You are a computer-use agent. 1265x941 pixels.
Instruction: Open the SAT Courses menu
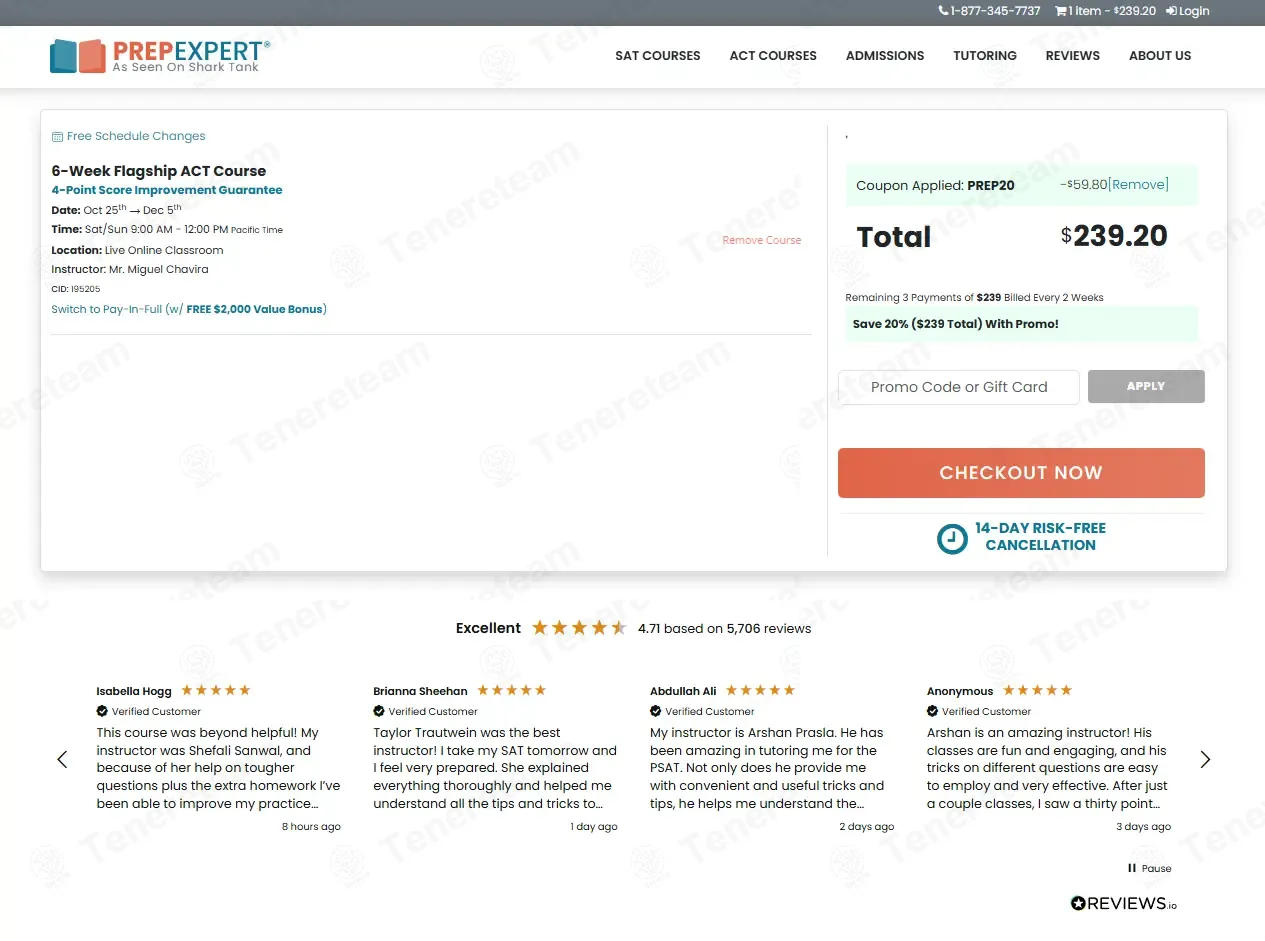tap(657, 56)
